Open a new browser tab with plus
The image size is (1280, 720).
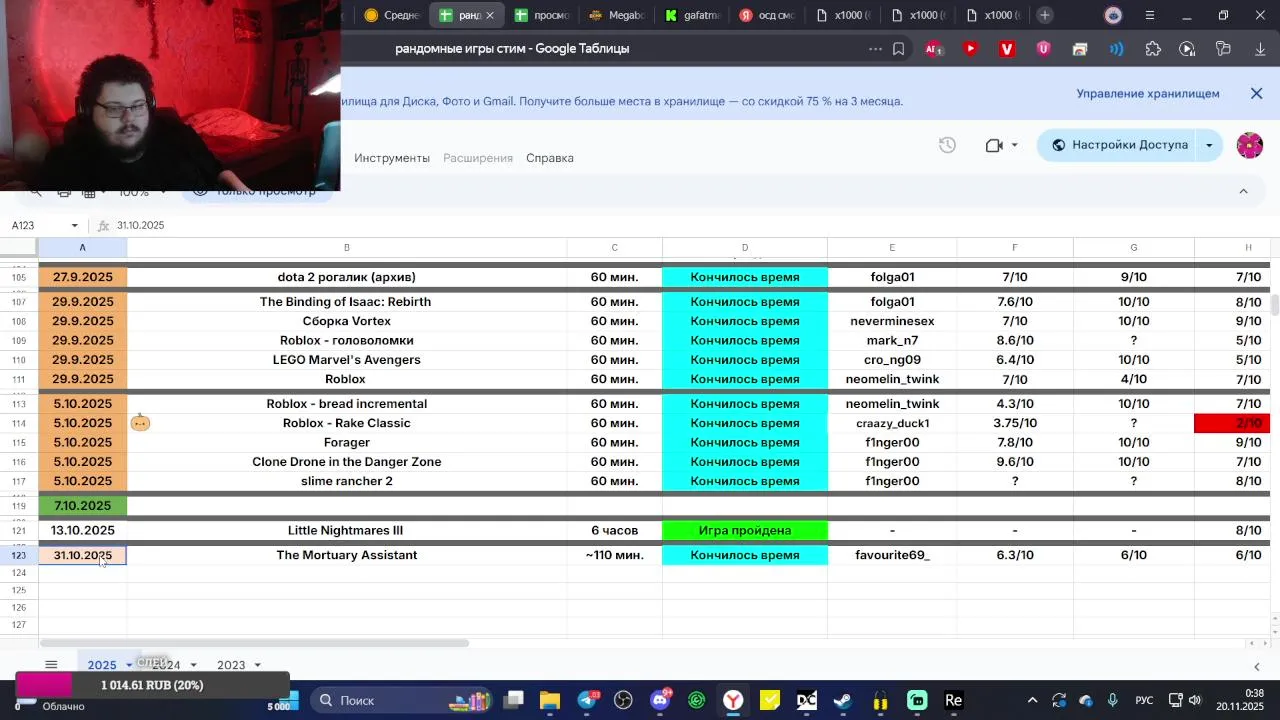click(1044, 15)
